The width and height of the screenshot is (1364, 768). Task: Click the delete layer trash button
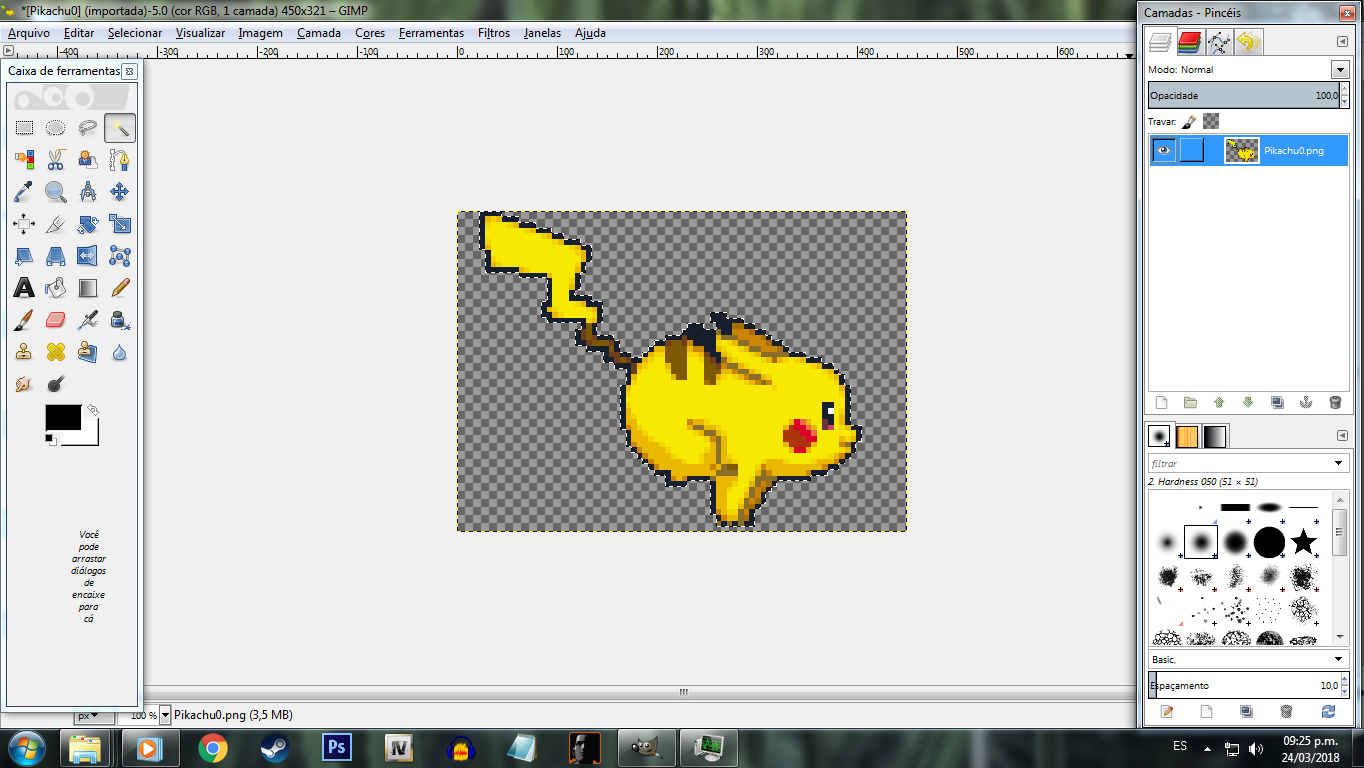[x=1335, y=402]
